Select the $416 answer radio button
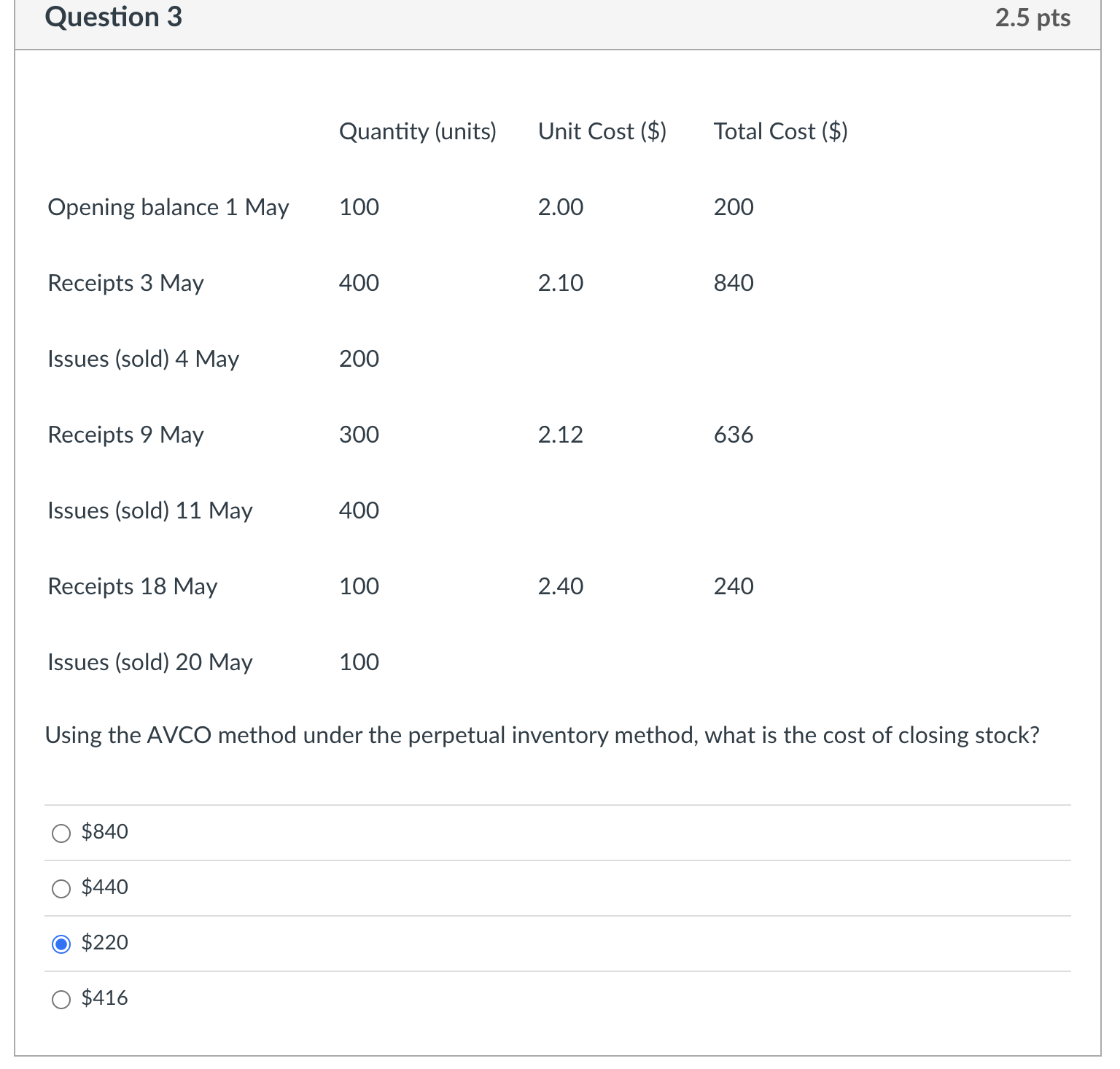 coord(61,999)
